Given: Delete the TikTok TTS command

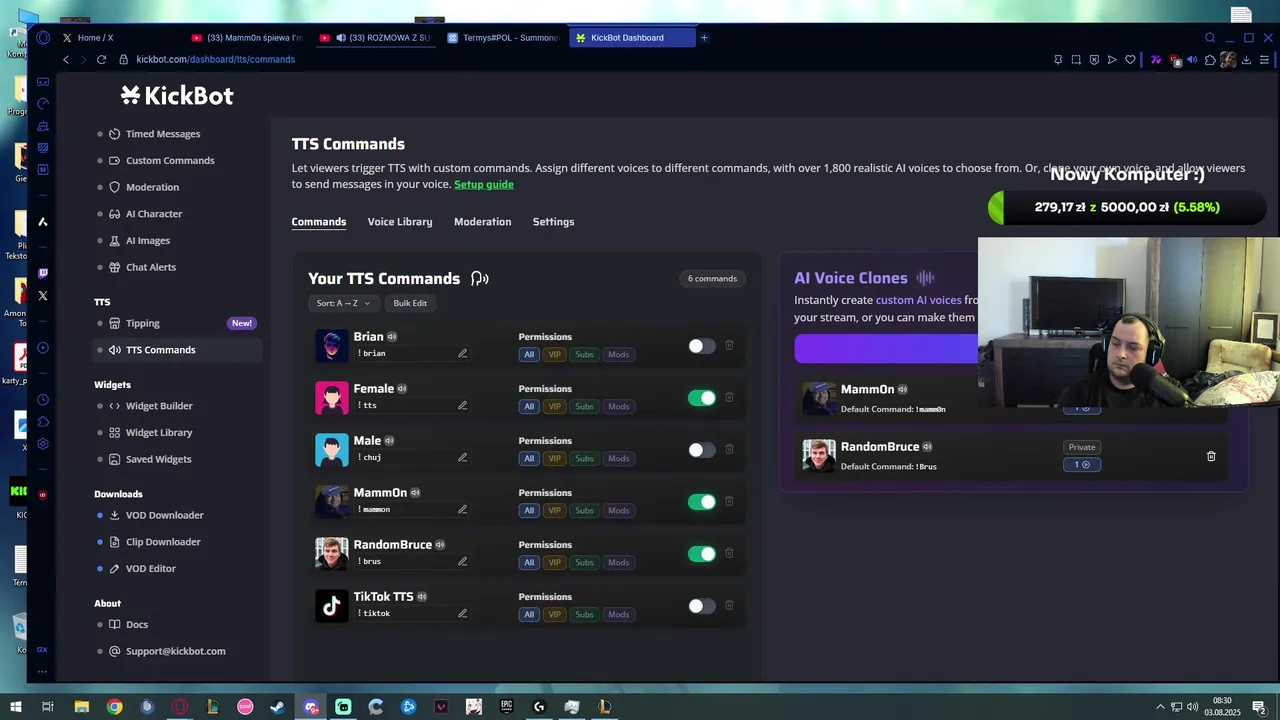Looking at the screenshot, I should pyautogui.click(x=729, y=605).
